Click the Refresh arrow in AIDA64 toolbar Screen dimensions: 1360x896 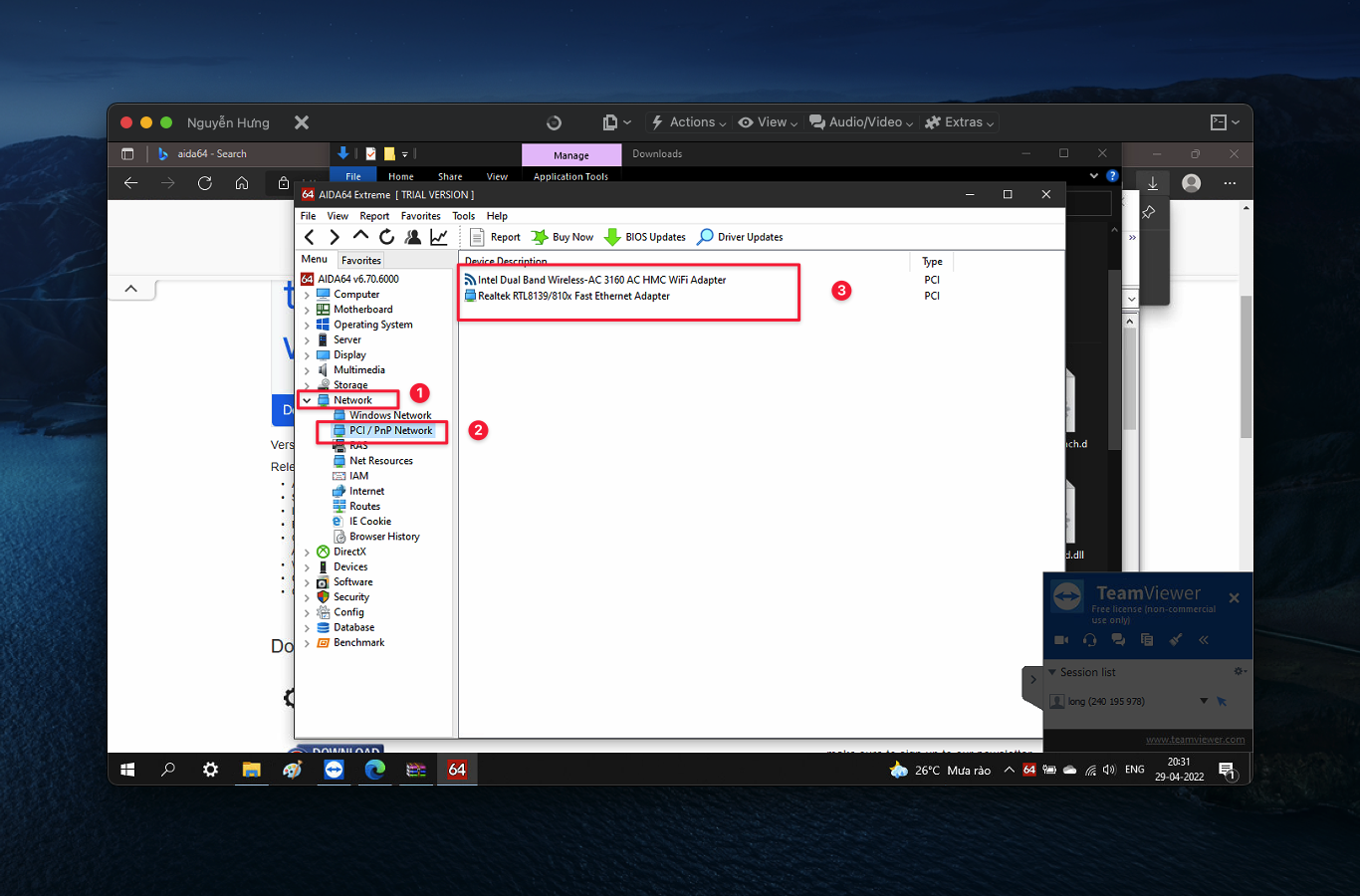[x=386, y=237]
